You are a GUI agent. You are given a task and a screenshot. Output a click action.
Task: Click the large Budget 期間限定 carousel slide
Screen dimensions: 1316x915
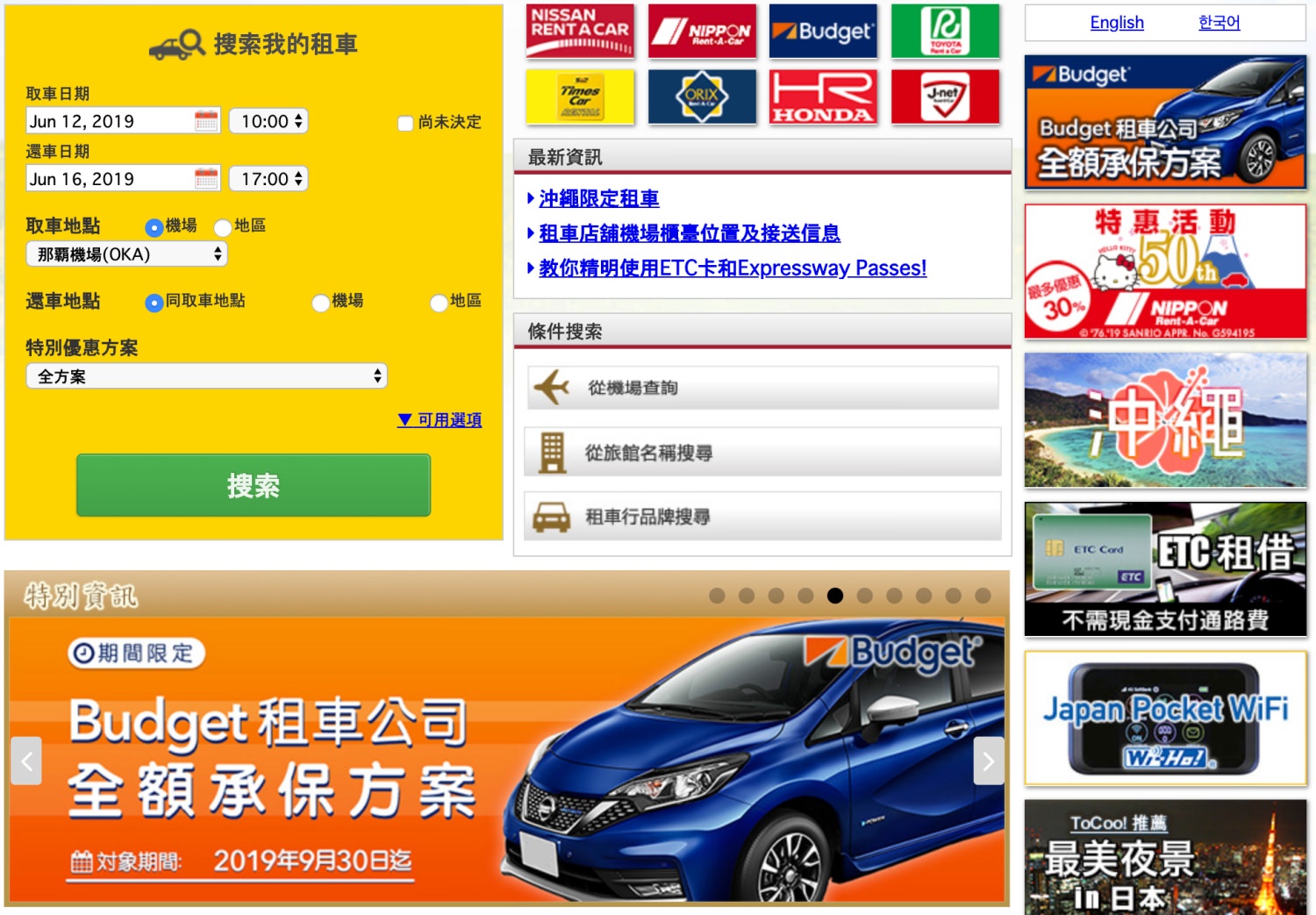click(x=507, y=760)
